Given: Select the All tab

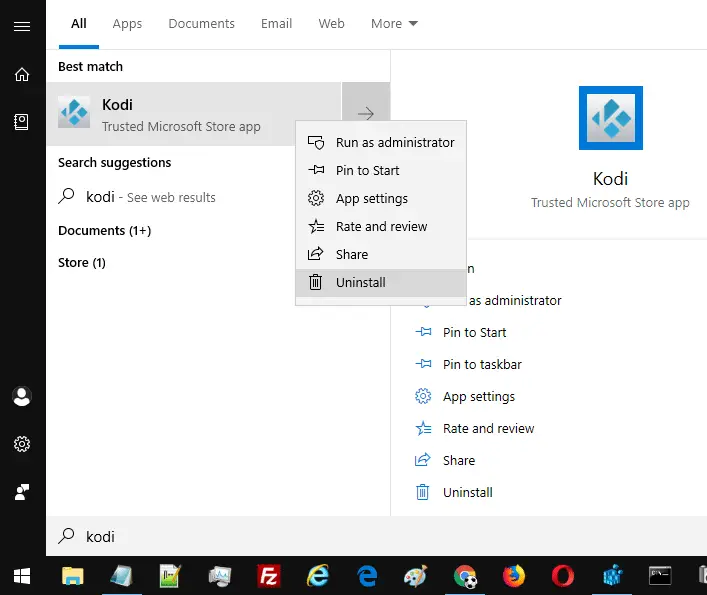Looking at the screenshot, I should (78, 23).
